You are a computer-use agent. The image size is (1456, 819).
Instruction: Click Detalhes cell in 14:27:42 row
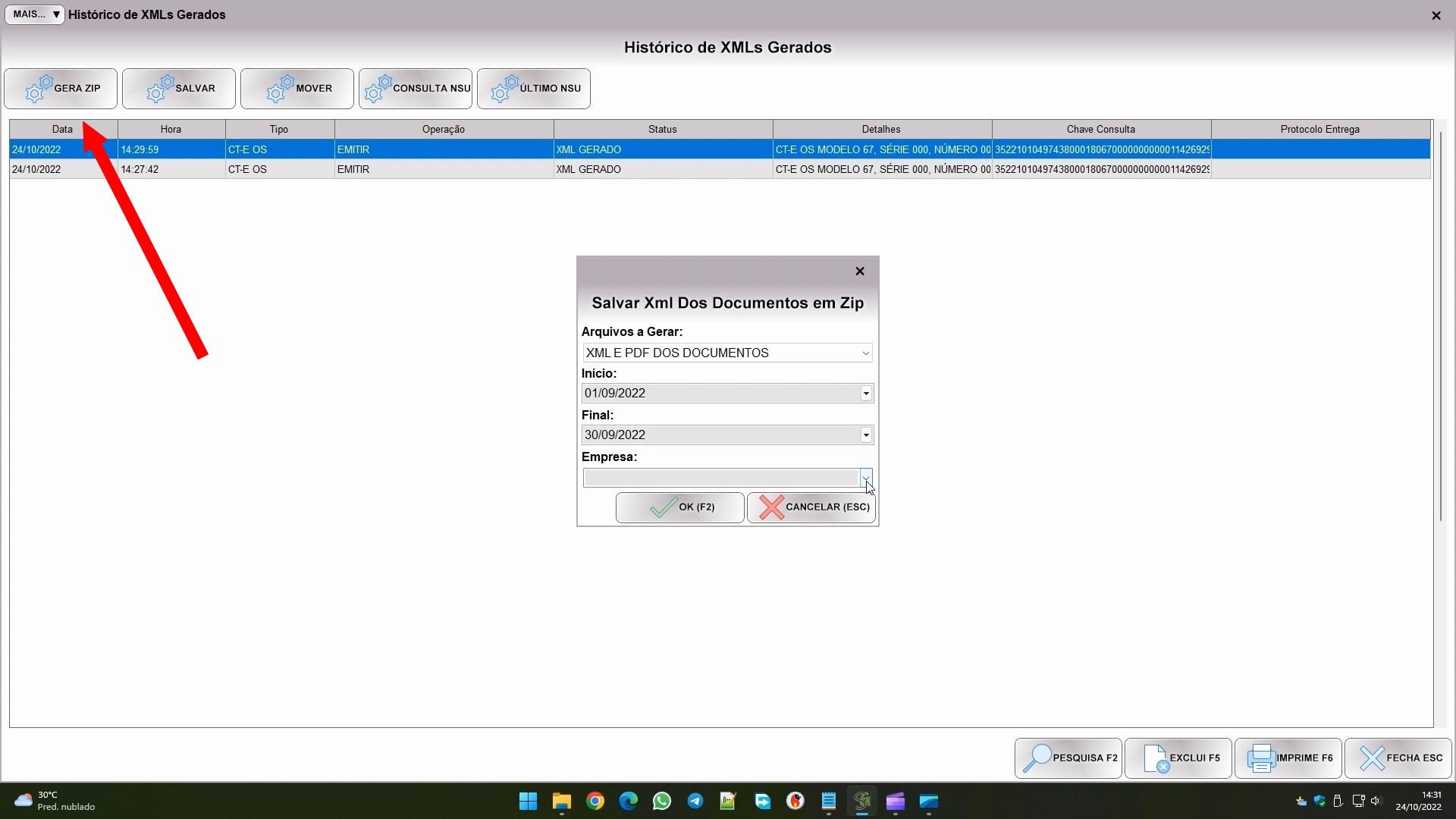(882, 169)
